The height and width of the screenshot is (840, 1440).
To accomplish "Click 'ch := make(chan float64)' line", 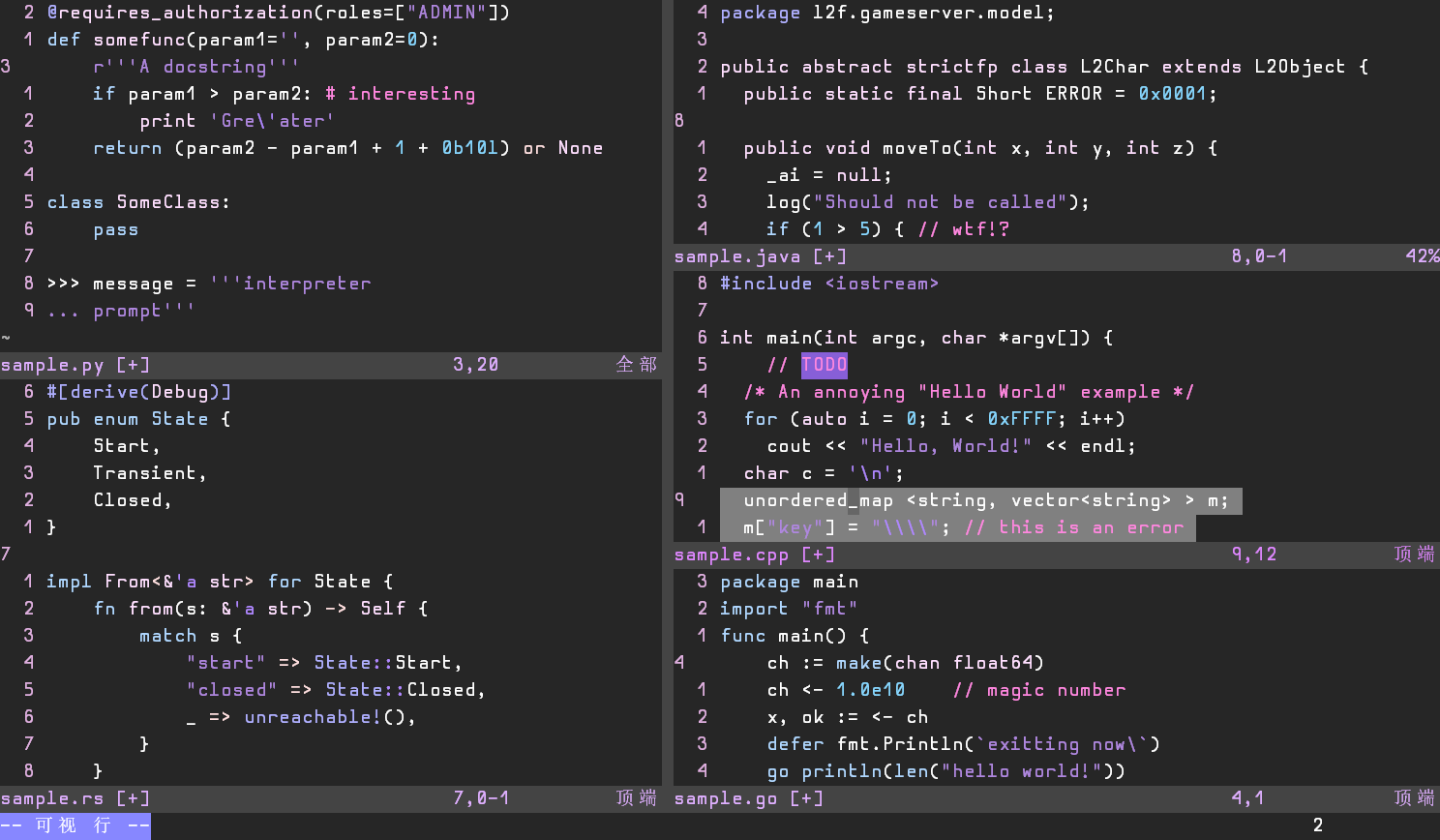I will pyautogui.click(x=906, y=663).
